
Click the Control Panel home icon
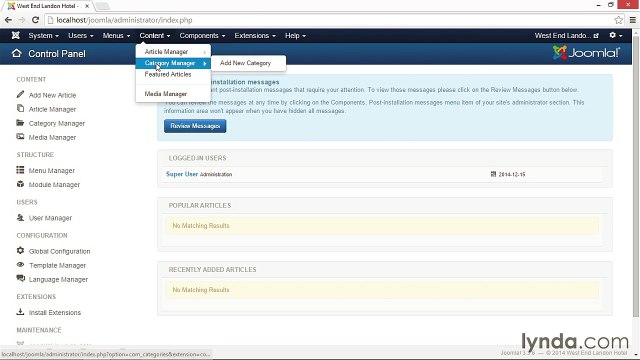coord(16,53)
